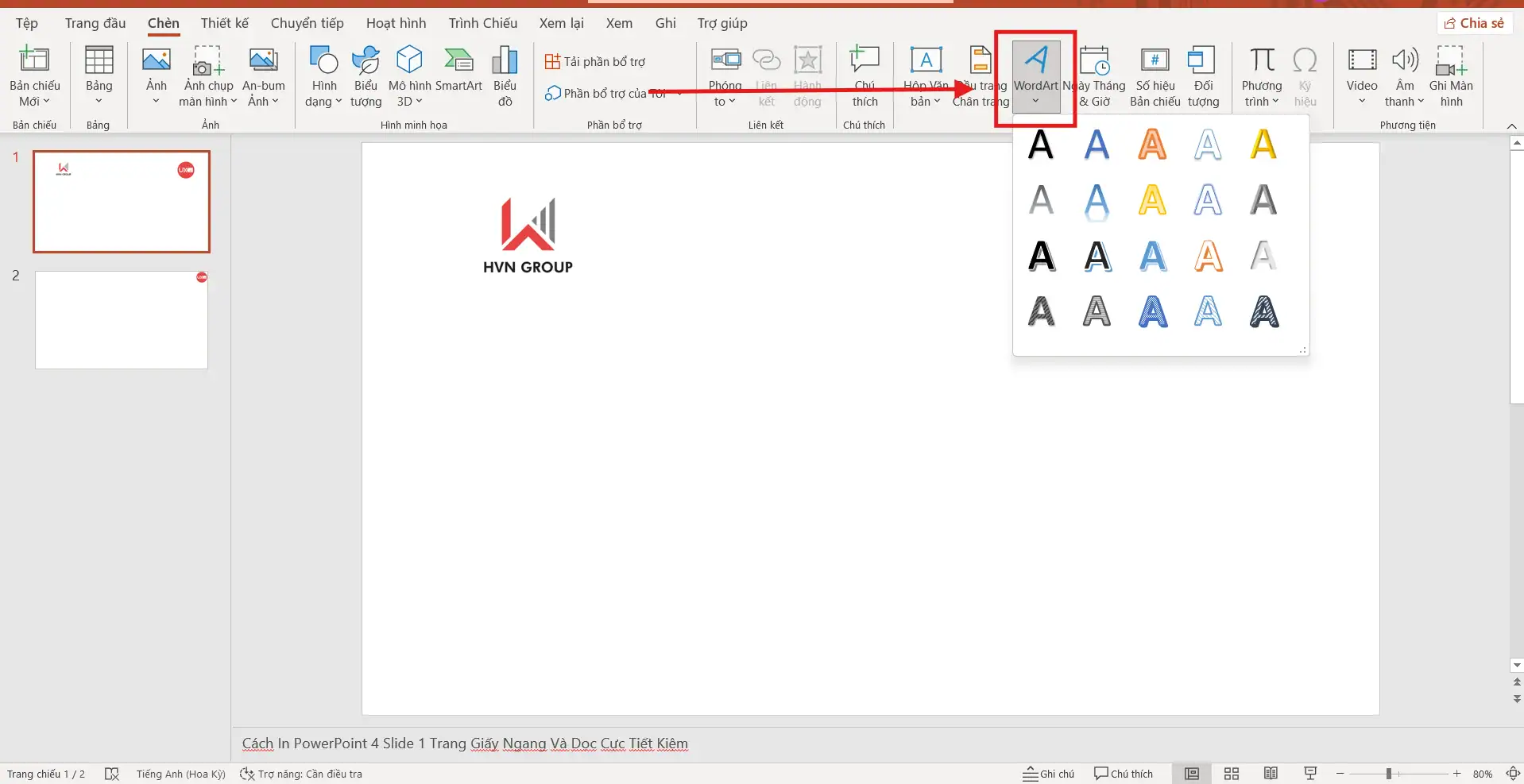Expand the Ảnh picture options dropdown
Screen dimensions: 1524x784
click(156, 102)
